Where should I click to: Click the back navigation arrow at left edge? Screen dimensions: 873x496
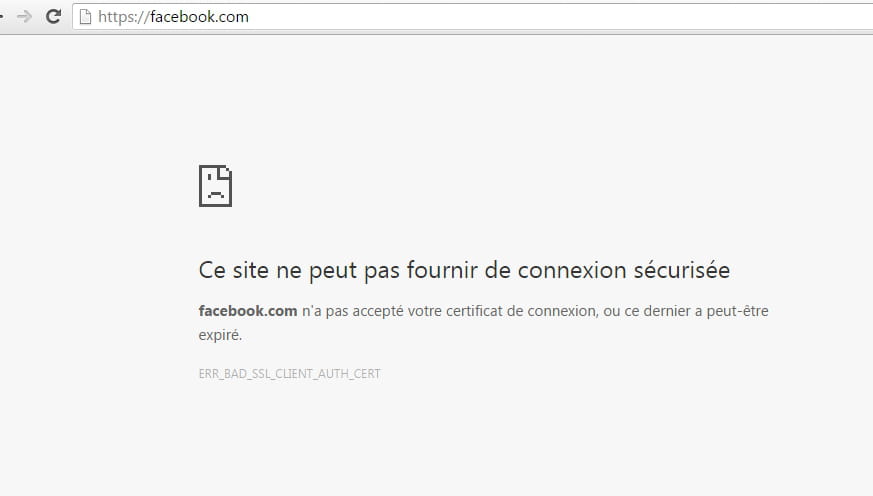(2, 17)
